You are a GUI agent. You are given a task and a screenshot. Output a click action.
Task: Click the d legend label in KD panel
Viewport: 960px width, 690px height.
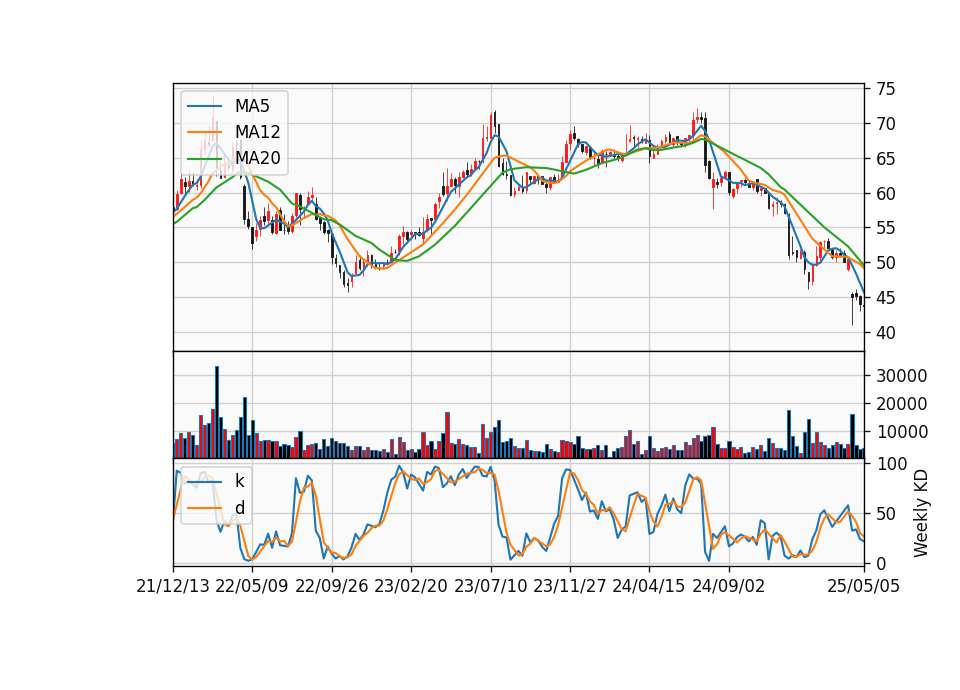pos(239,508)
